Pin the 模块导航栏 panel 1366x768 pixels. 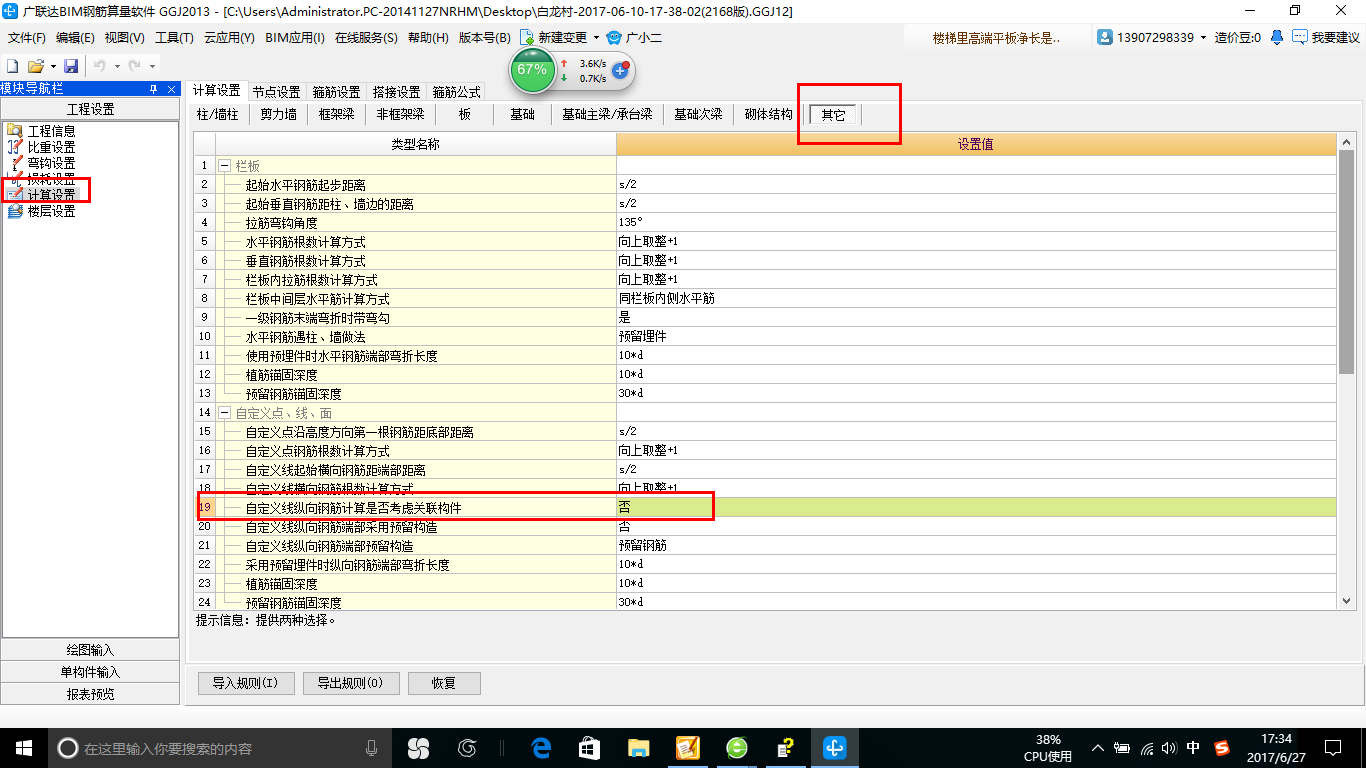tap(153, 89)
